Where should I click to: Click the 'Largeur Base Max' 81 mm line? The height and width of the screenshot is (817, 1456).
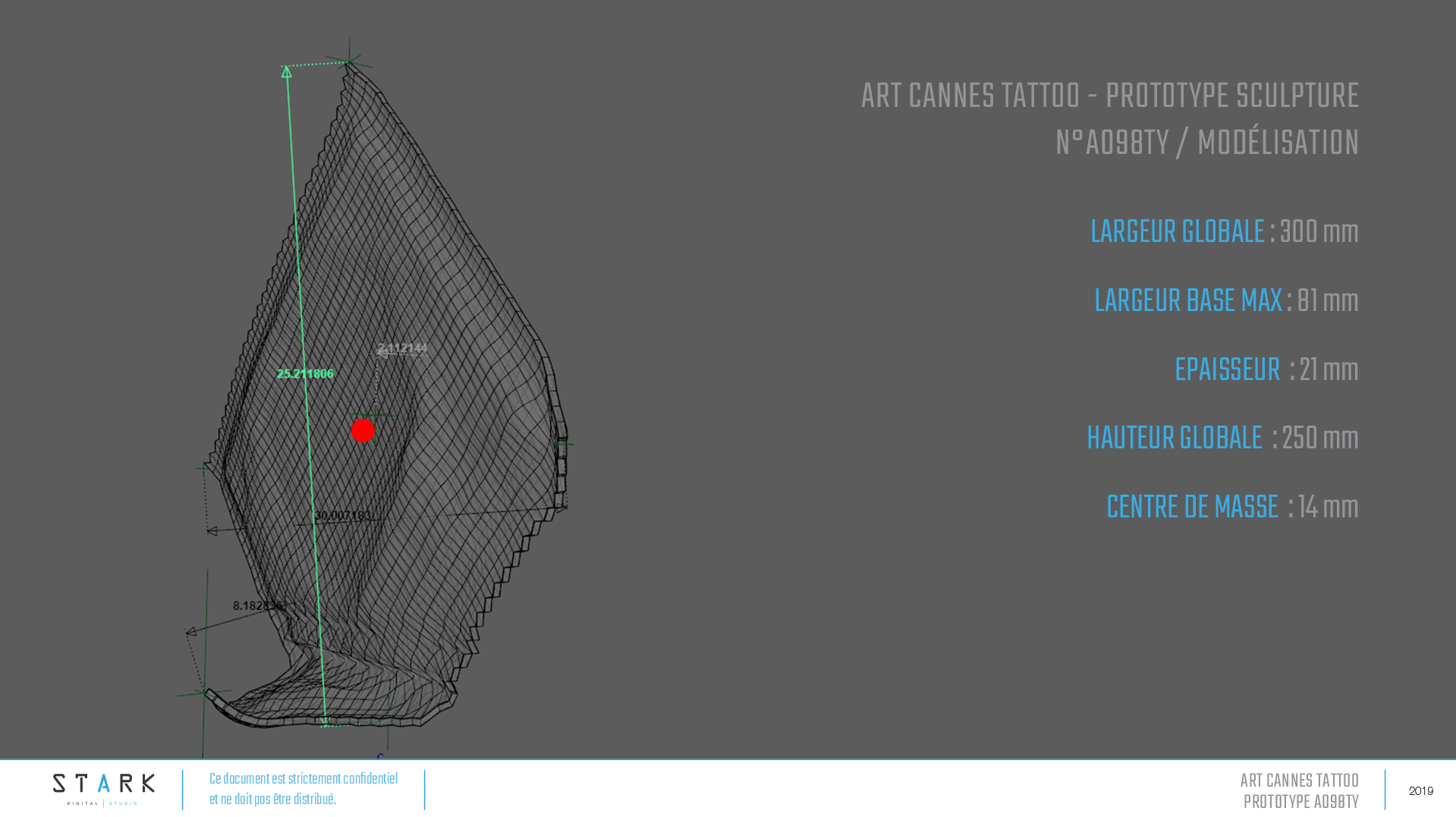coord(1225,301)
